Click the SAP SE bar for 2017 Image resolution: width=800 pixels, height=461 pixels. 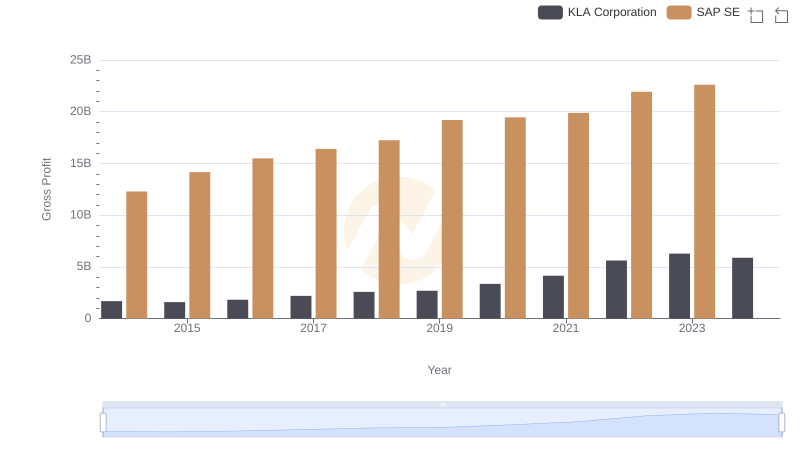coord(326,234)
